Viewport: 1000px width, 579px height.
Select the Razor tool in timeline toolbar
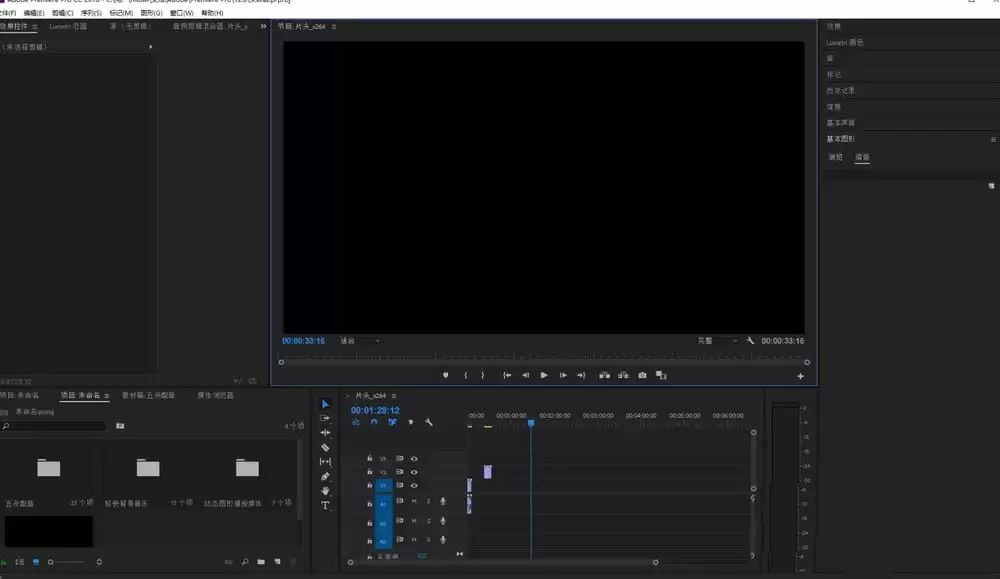[325, 447]
